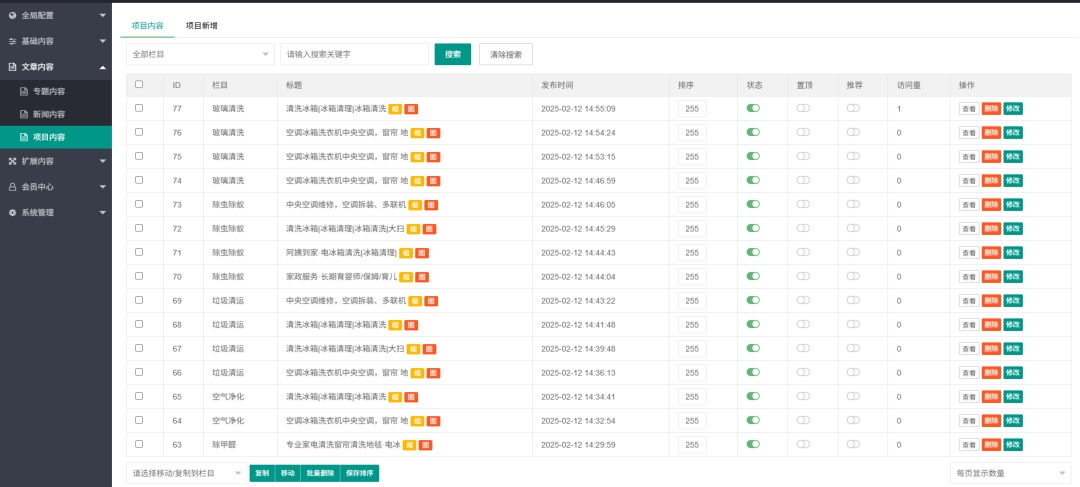Toggle 状态 switch for row 72
The width and height of the screenshot is (1080, 487).
pos(754,228)
